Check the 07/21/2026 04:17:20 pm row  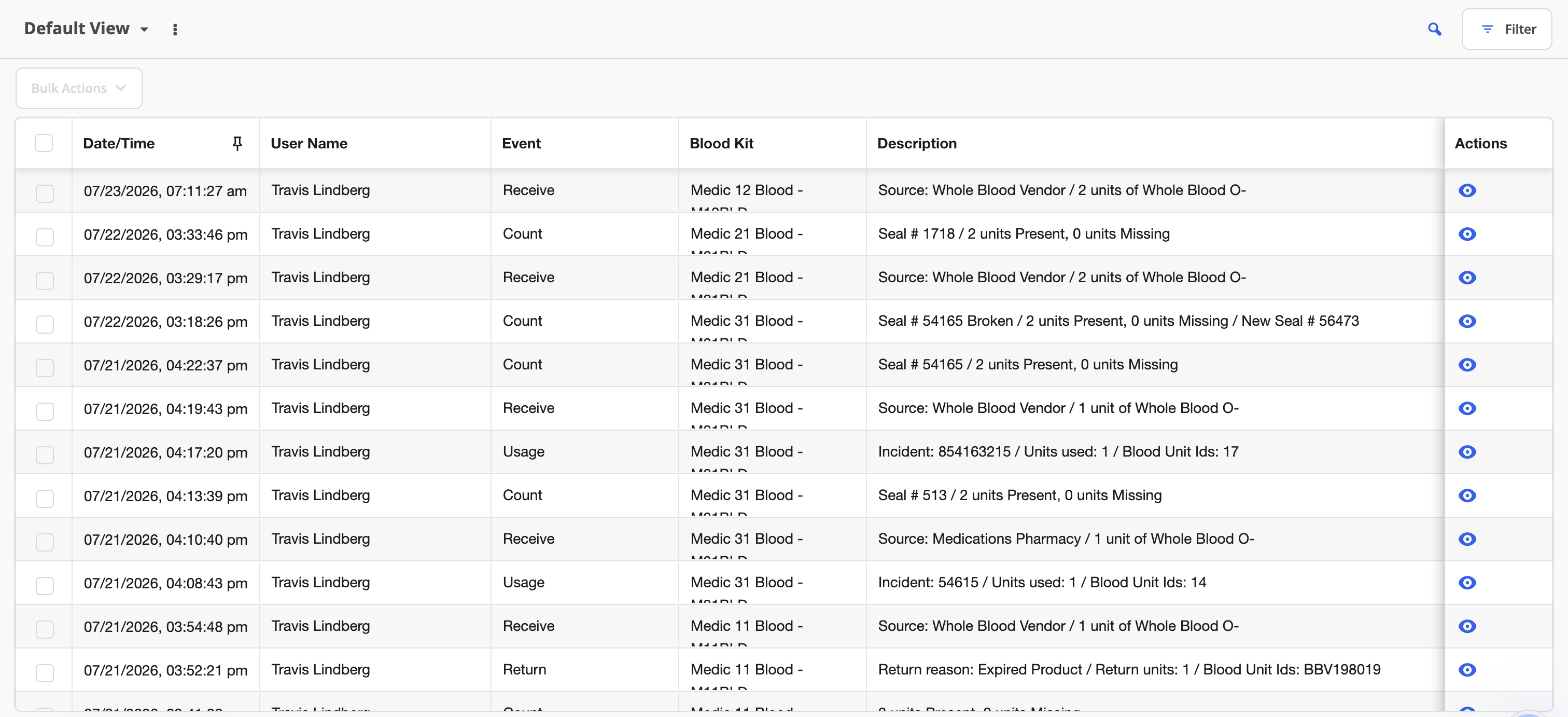[45, 454]
